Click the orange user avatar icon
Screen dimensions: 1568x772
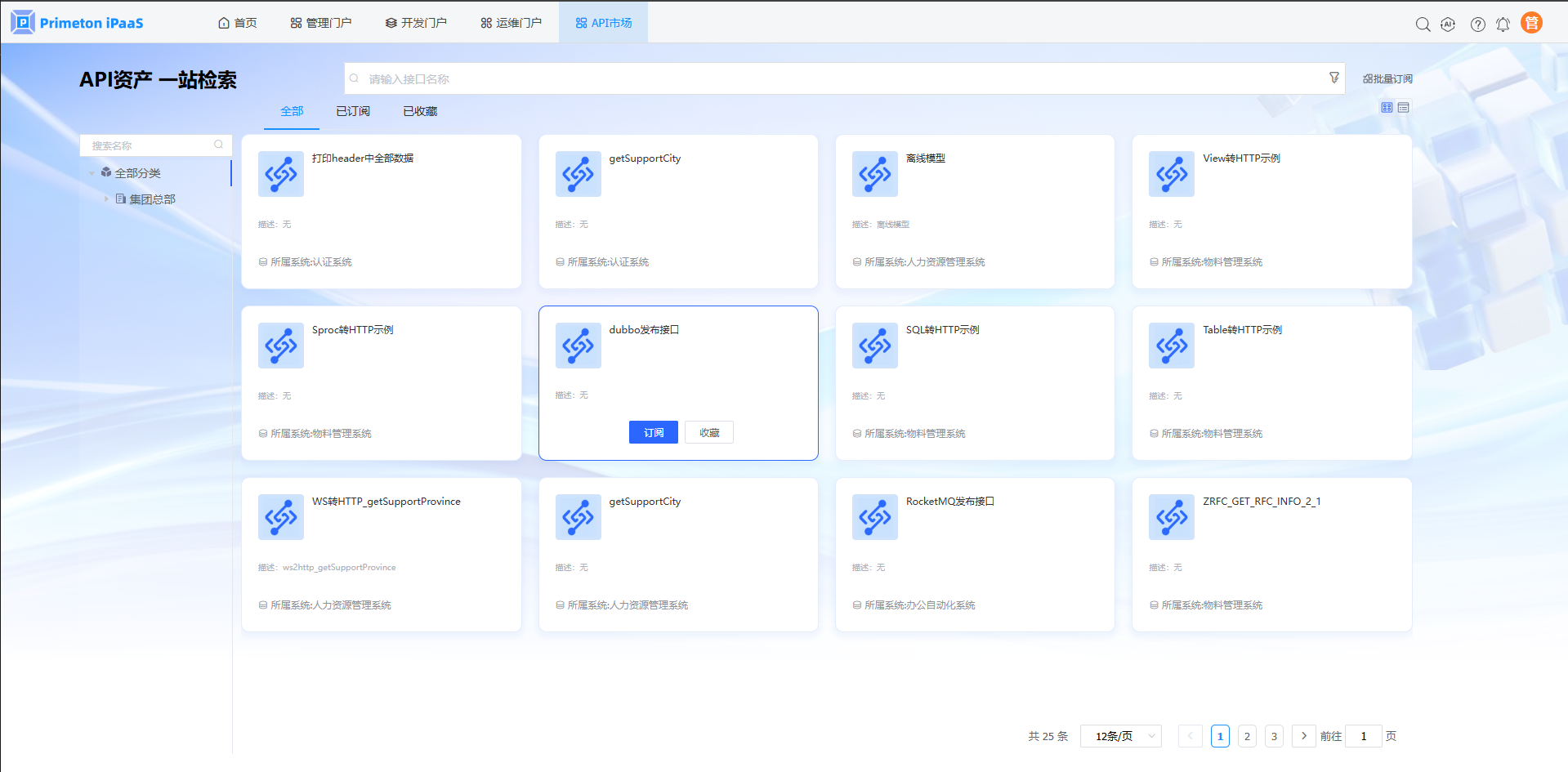(x=1531, y=23)
